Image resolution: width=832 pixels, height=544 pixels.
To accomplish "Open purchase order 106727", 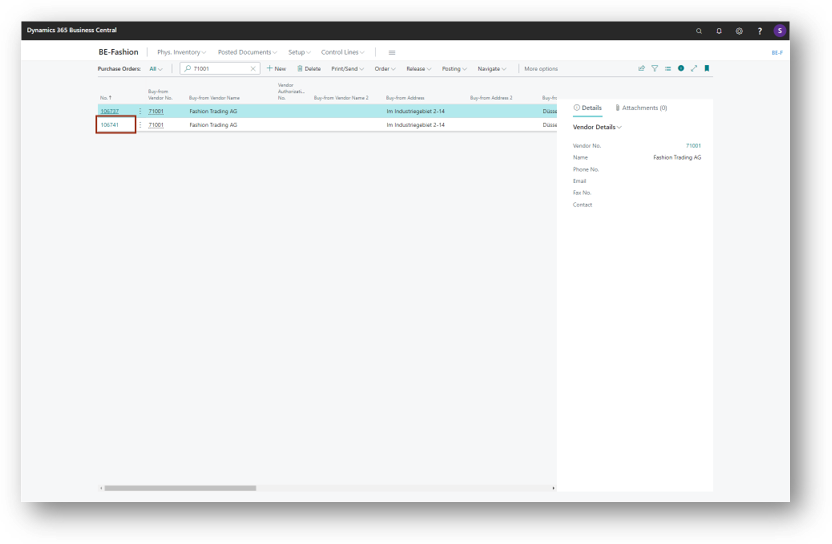I will coord(110,111).
